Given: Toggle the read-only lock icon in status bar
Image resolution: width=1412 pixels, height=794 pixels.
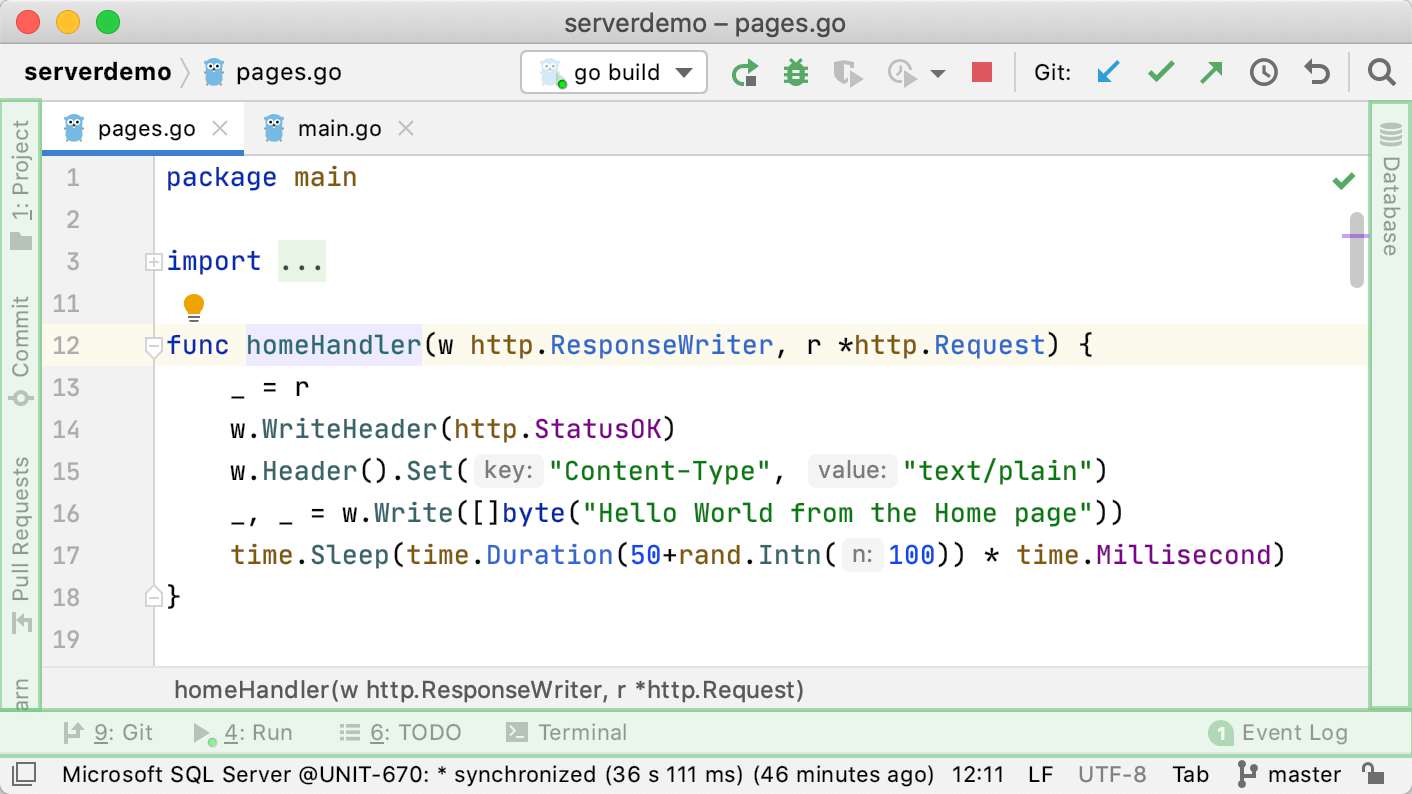Looking at the screenshot, I should (x=1373, y=774).
